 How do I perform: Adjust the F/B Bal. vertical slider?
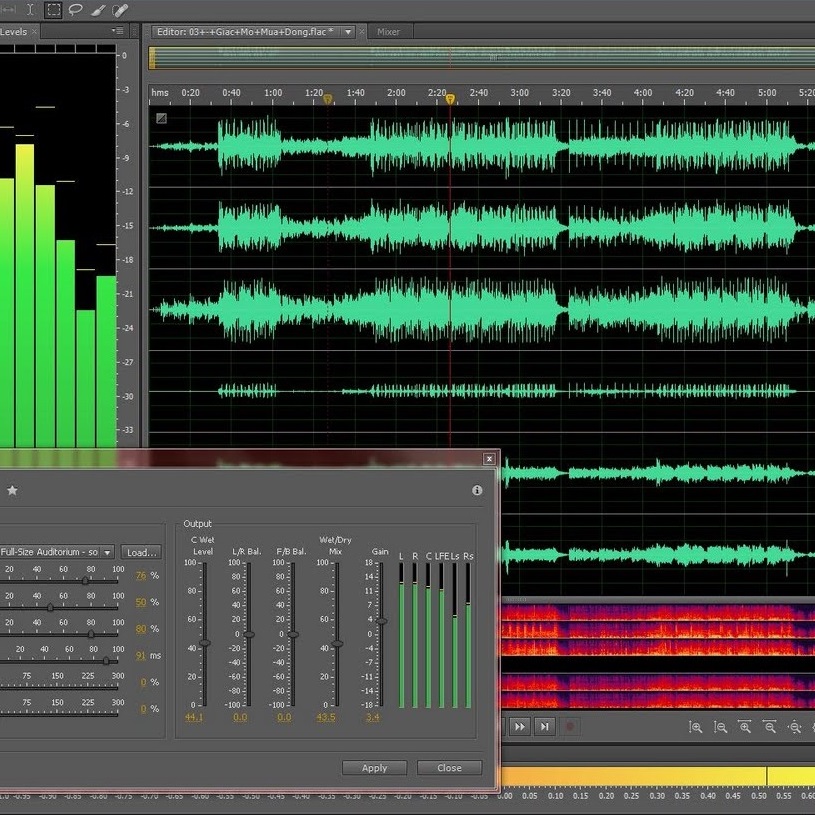(x=293, y=634)
